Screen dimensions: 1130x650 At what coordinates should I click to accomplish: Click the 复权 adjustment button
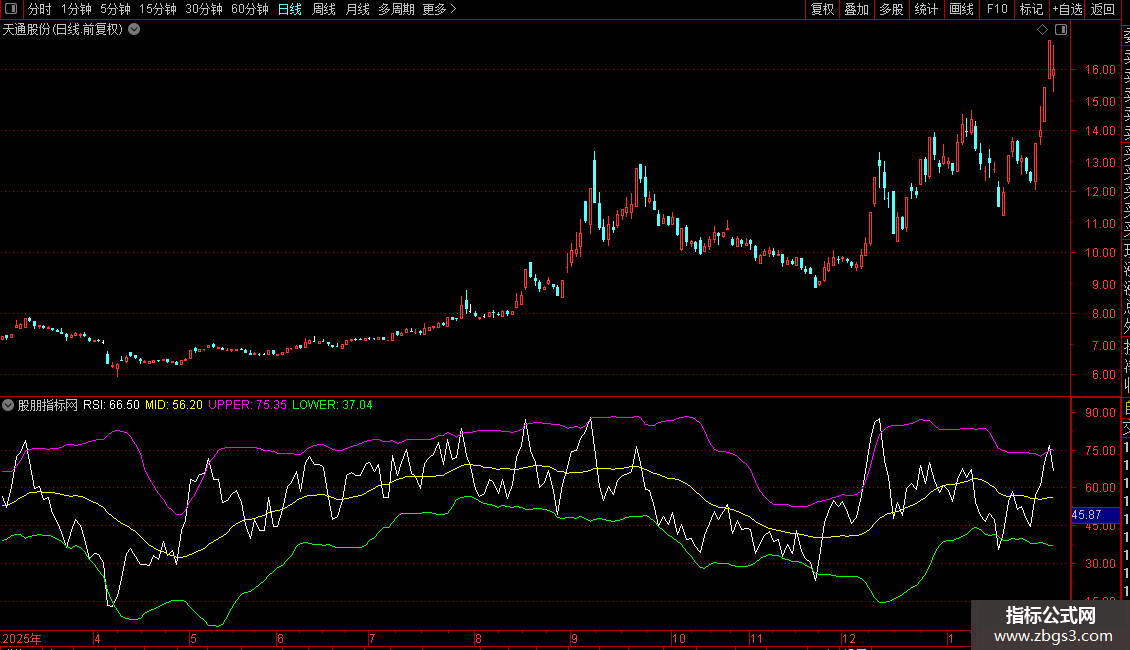click(822, 9)
